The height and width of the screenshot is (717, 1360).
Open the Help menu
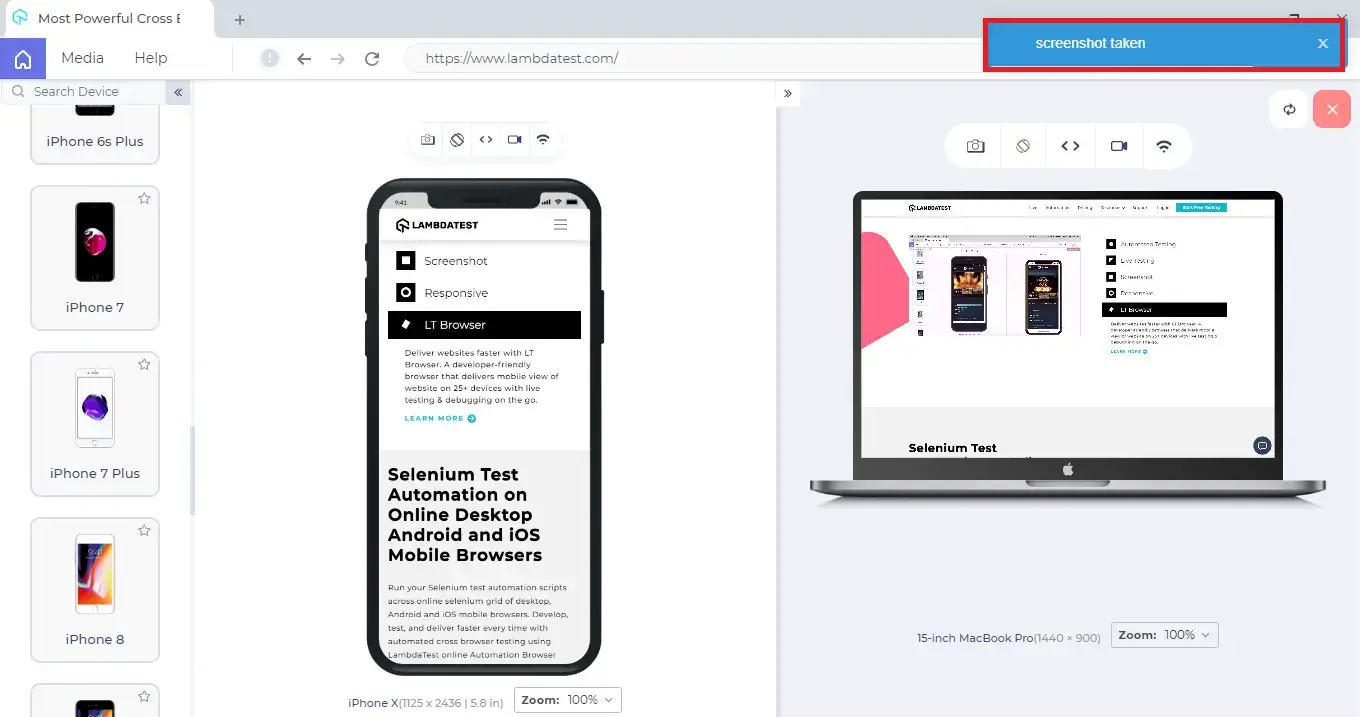pos(151,58)
